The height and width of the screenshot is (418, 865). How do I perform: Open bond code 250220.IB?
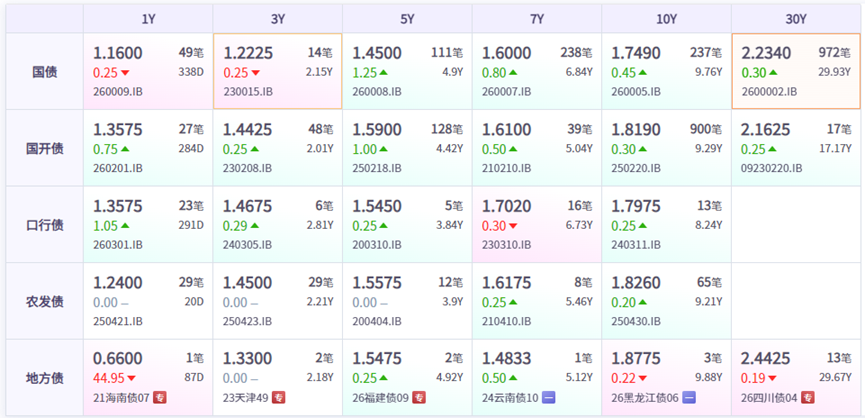[636, 168]
